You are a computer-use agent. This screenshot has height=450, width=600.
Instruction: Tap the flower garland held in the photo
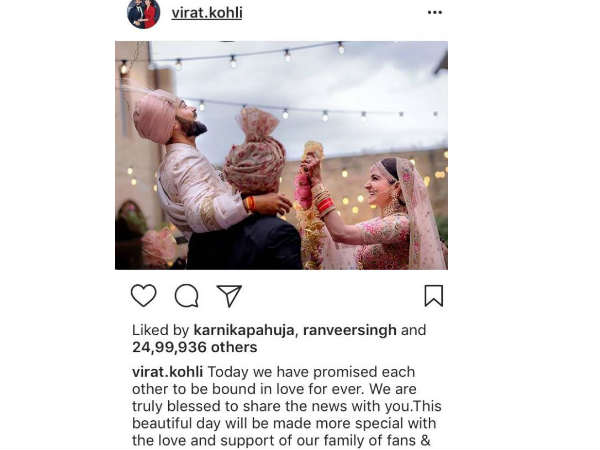[x=310, y=207]
